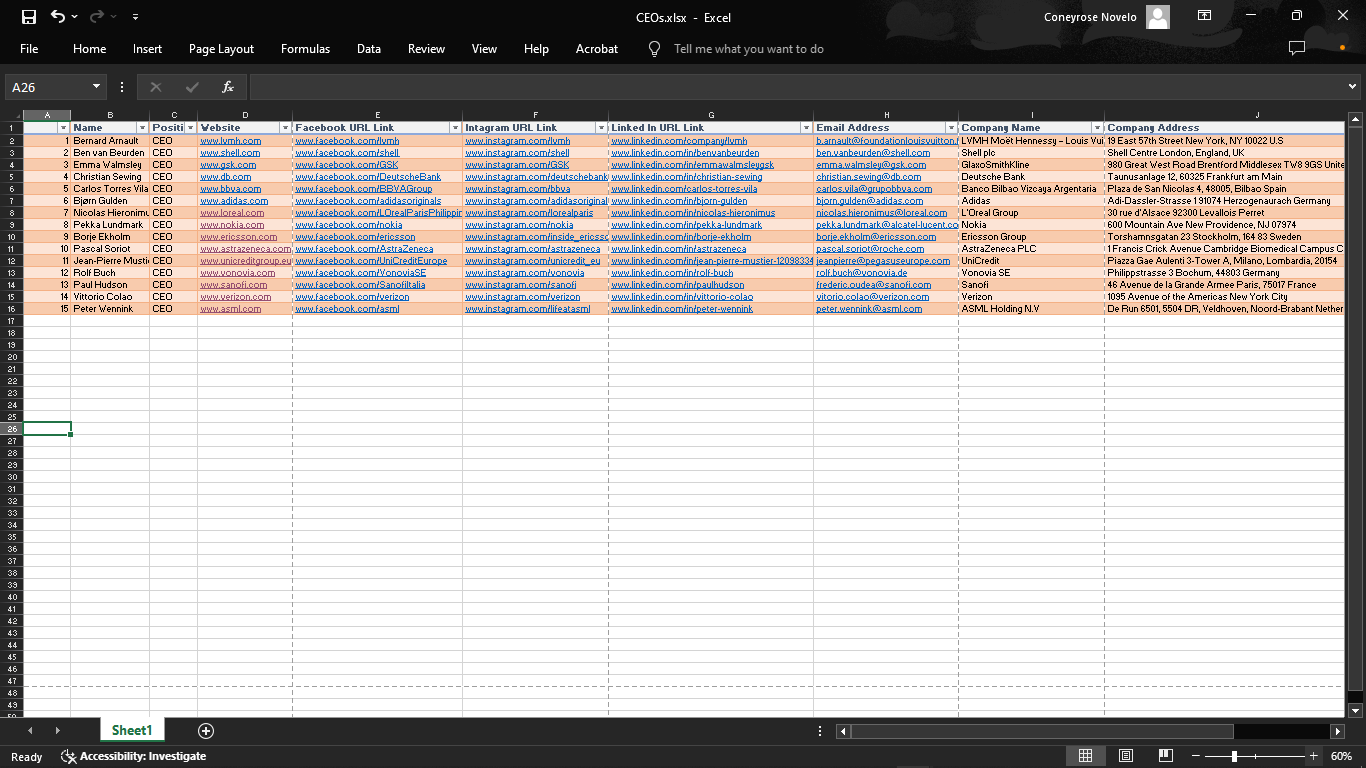Open the Company Name filter dropdown
Viewport: 1366px width, 768px height.
(x=1097, y=128)
